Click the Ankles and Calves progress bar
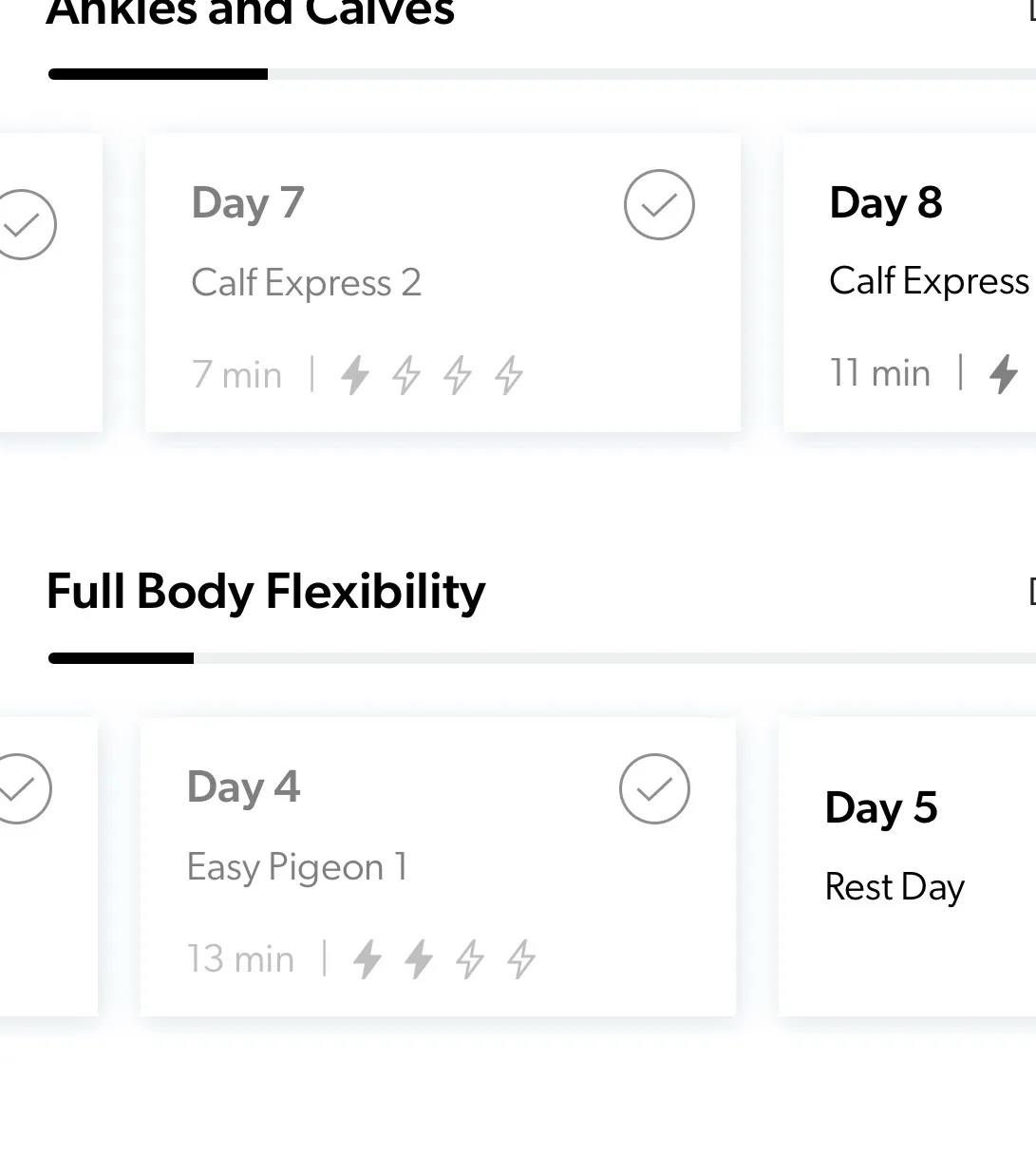The image size is (1036, 1155). pyautogui.click(x=541, y=74)
